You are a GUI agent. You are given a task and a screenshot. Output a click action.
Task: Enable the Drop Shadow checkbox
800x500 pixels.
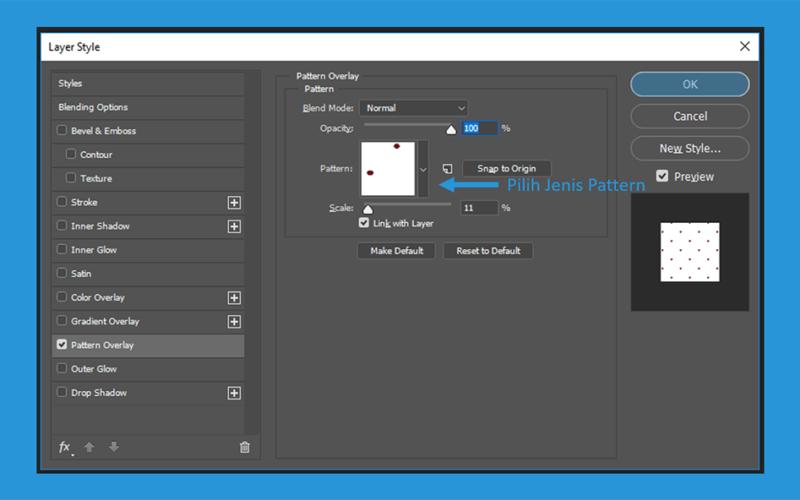(x=62, y=392)
